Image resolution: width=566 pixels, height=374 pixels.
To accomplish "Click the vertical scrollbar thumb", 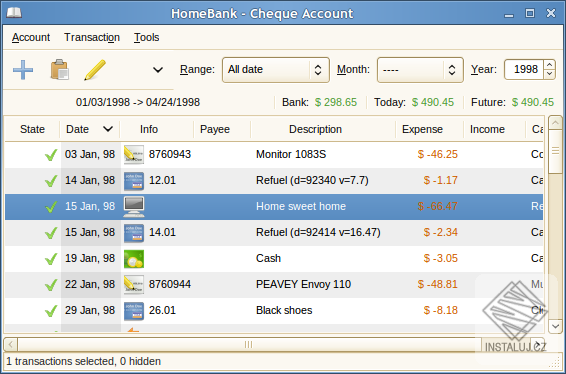I will click(x=555, y=151).
